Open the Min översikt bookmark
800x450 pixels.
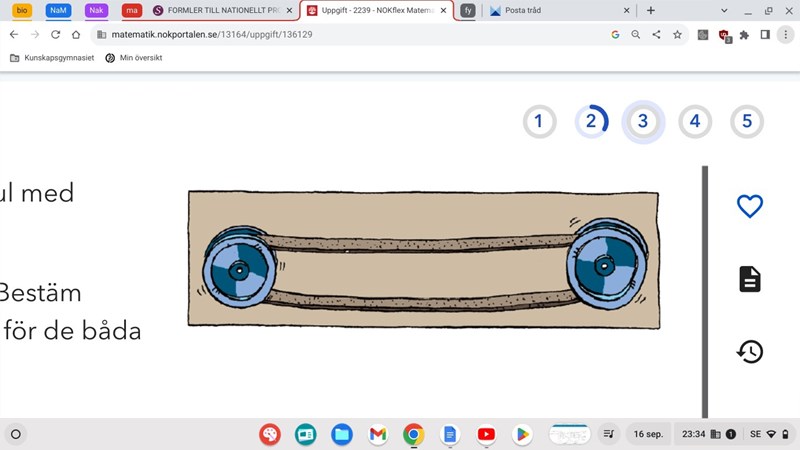pos(133,58)
